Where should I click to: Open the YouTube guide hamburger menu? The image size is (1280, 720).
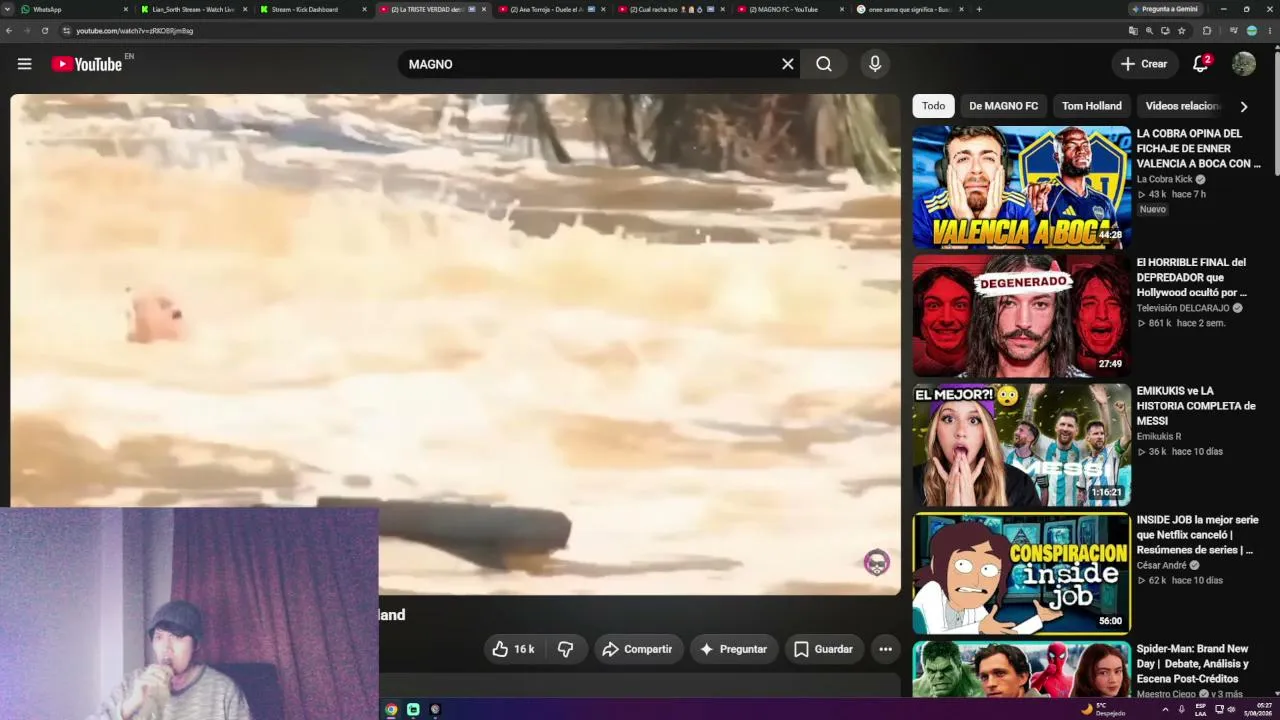click(x=25, y=64)
